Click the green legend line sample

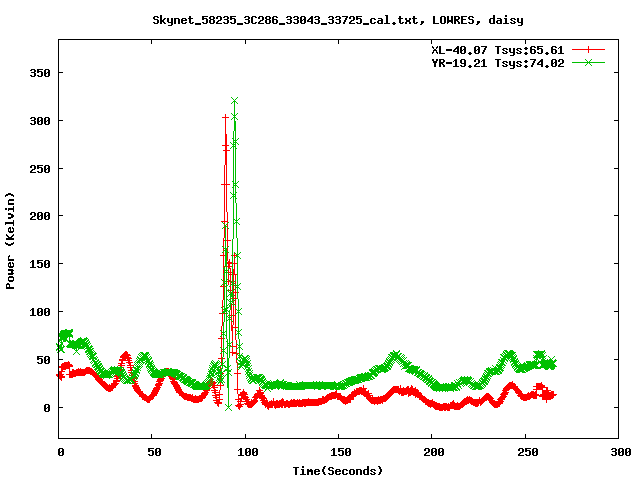pos(588,62)
